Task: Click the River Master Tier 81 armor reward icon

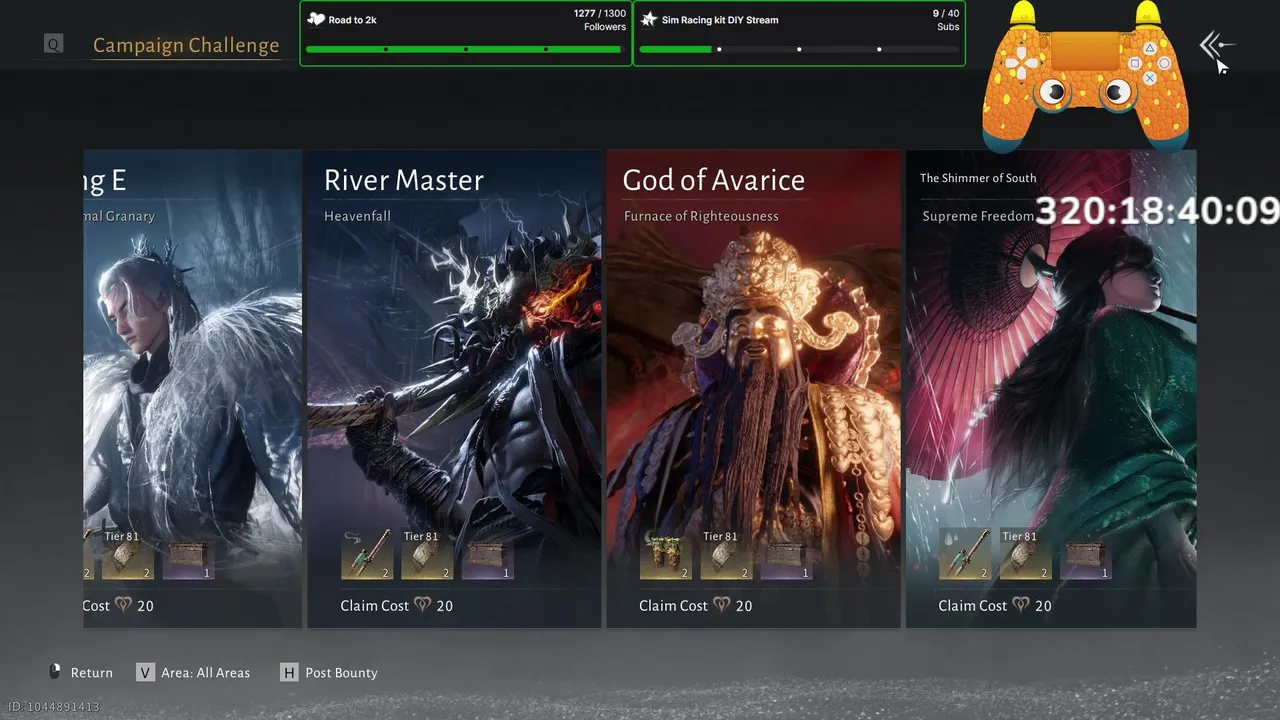Action: pyautogui.click(x=426, y=555)
